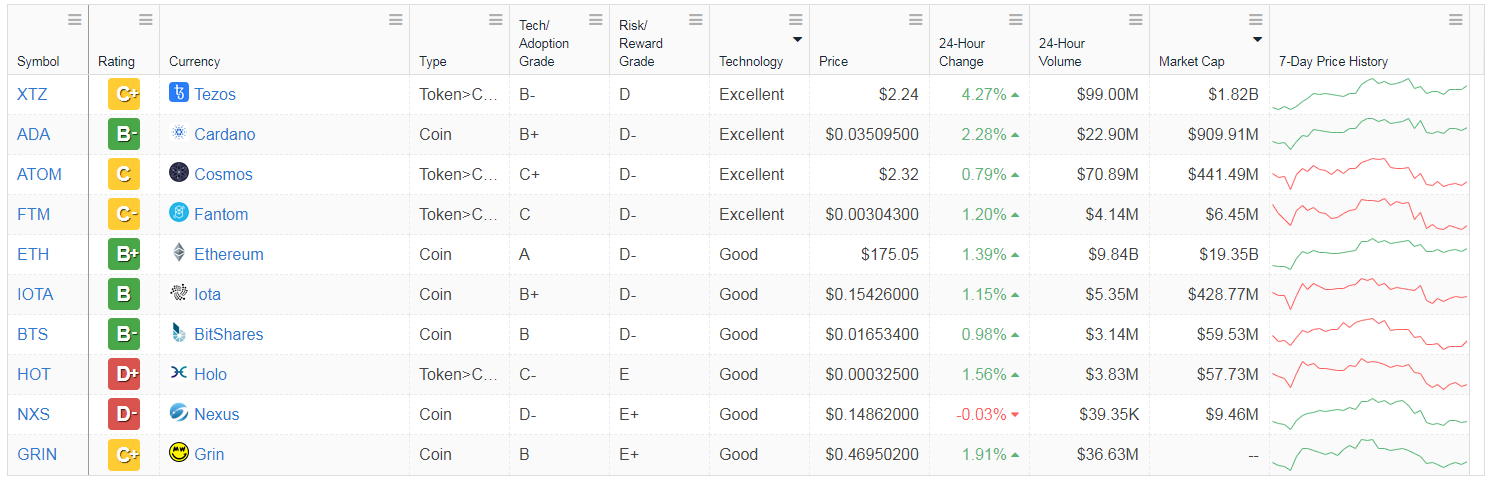This screenshot has height=479, width=1490.
Task: Sort by the Market Cap column header
Action: pos(1191,61)
